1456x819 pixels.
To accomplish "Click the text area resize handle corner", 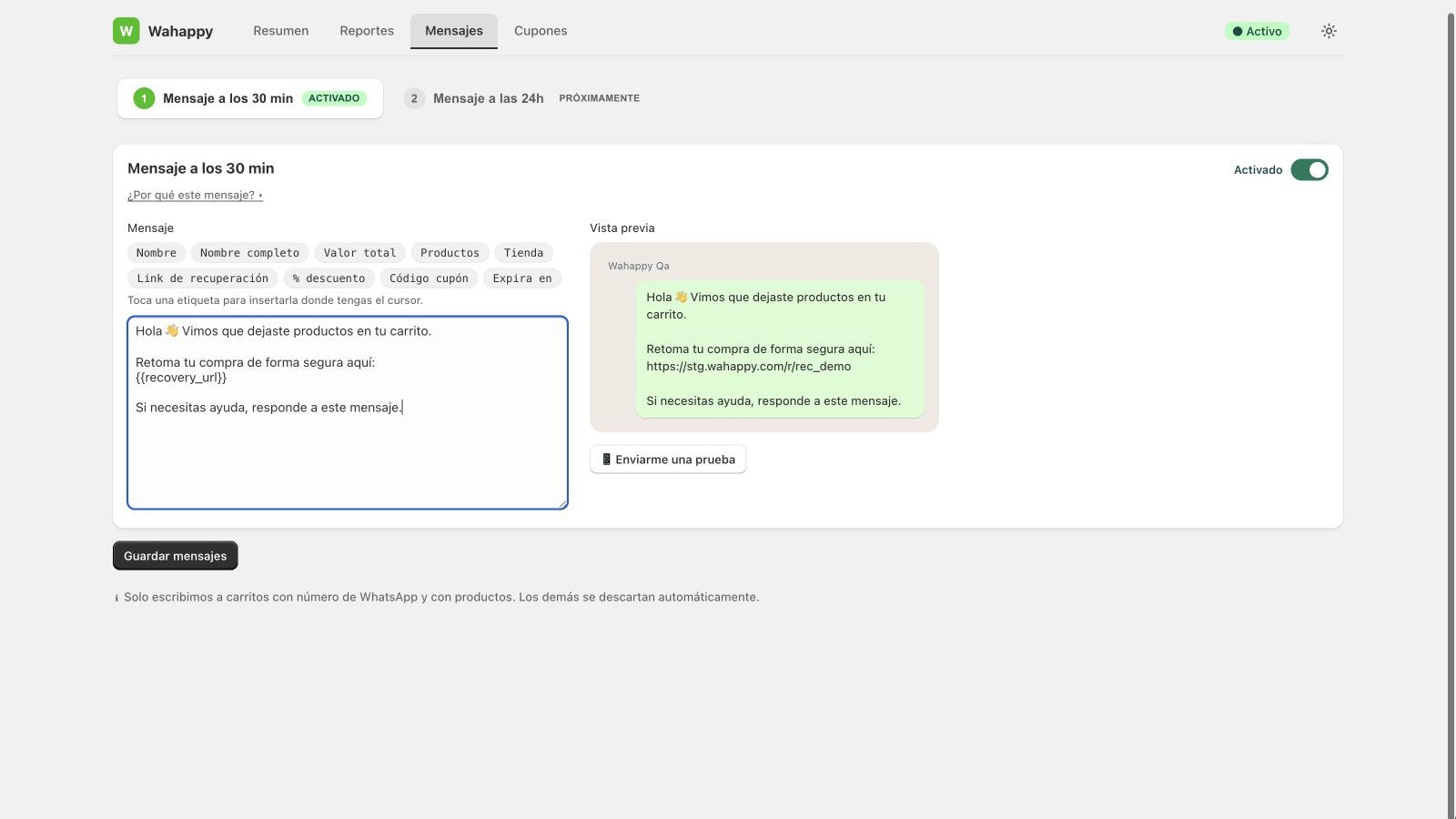I will coord(562,503).
